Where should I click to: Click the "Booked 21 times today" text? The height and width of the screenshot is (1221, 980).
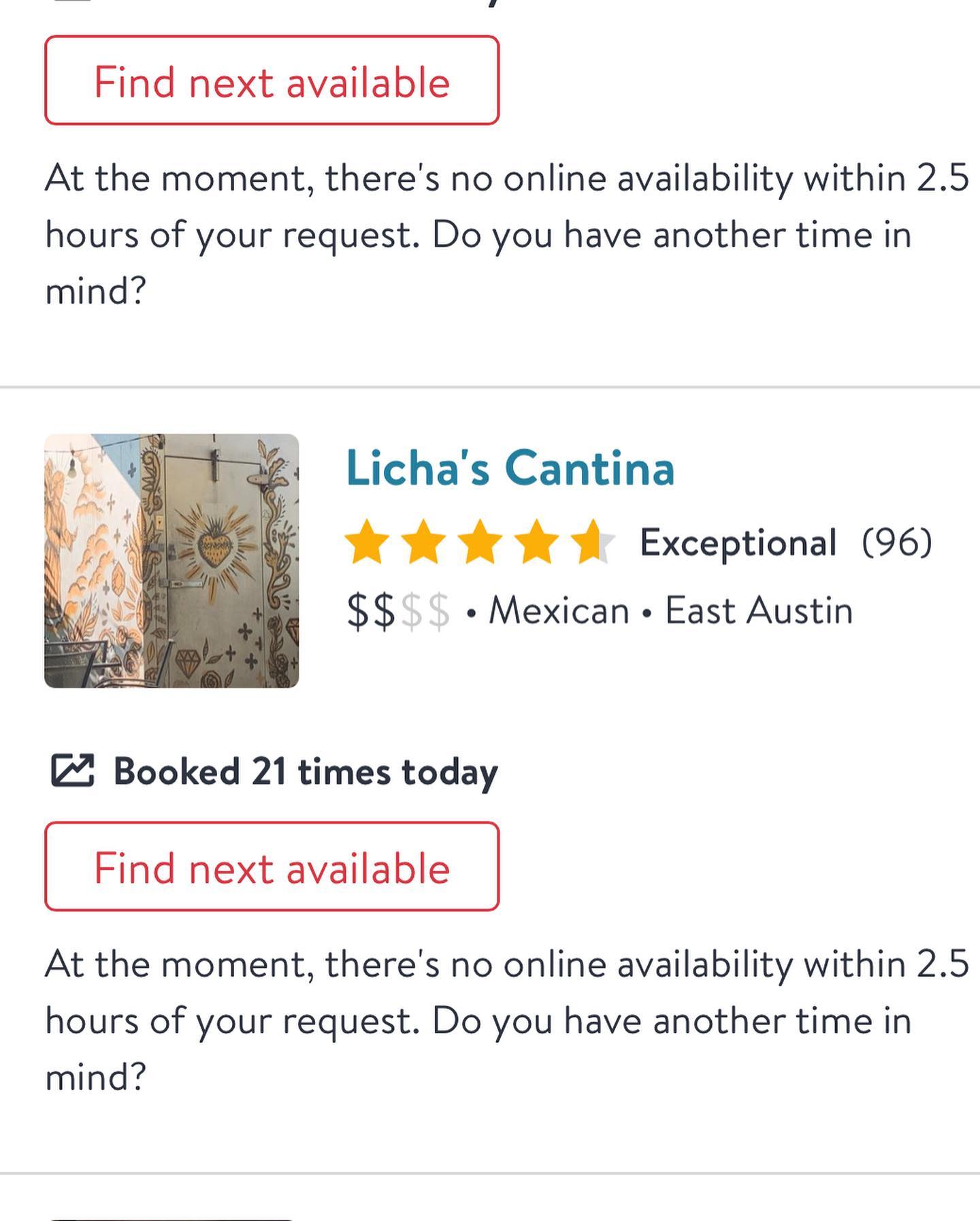[x=306, y=772]
